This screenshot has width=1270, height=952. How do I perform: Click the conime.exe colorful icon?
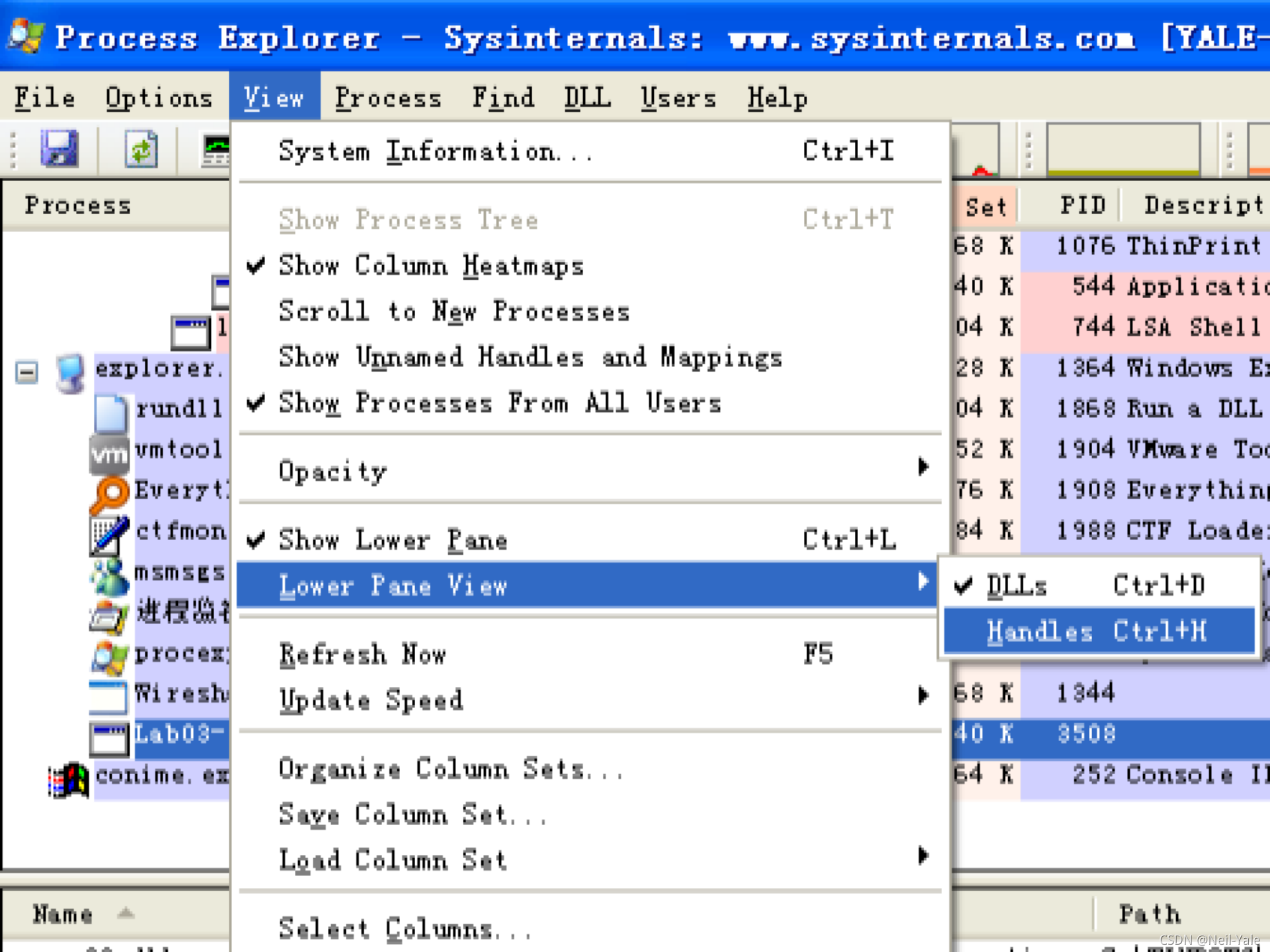pos(69,779)
